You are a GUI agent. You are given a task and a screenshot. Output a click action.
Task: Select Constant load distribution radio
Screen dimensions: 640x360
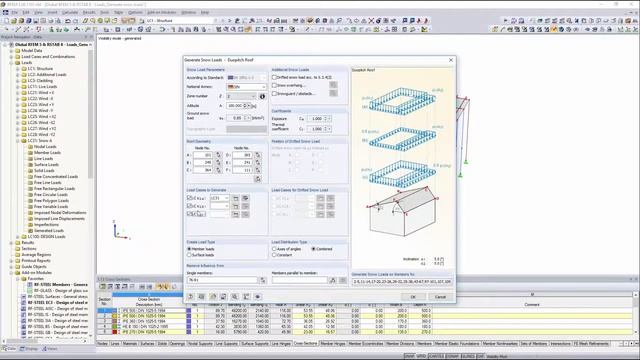click(274, 255)
